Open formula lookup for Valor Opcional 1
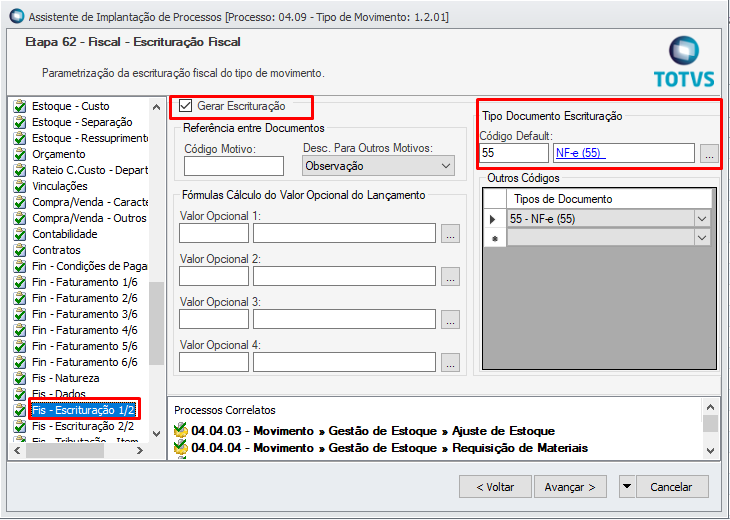This screenshot has height=520, width=730. tap(450, 234)
